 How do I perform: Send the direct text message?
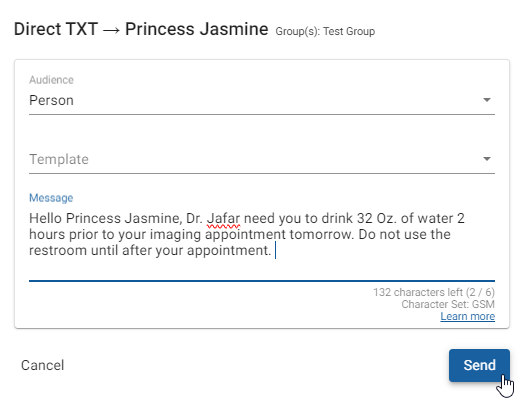pyautogui.click(x=479, y=365)
